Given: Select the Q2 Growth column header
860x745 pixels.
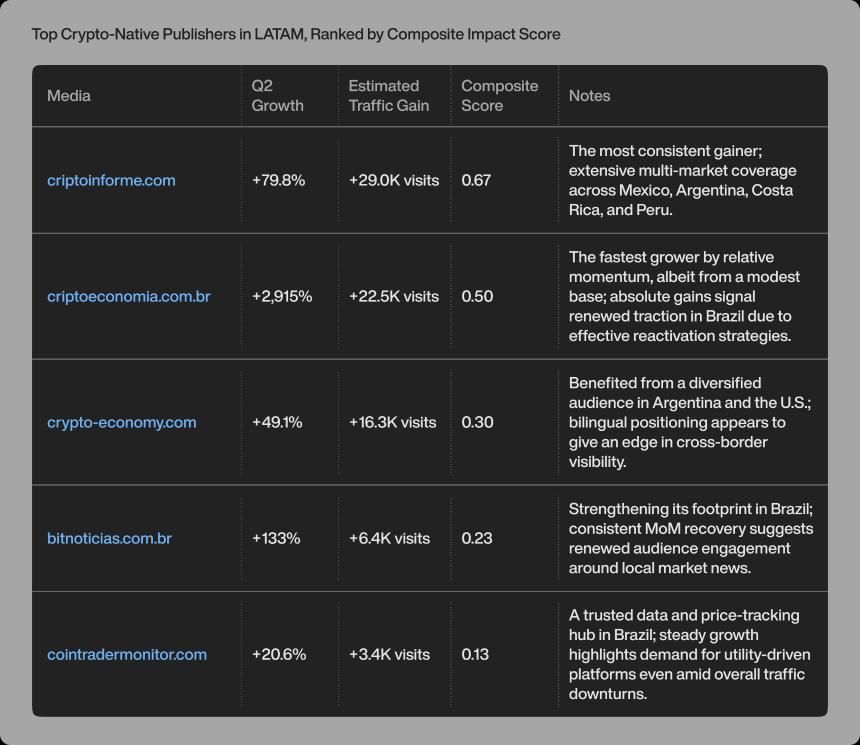Looking at the screenshot, I should (278, 95).
